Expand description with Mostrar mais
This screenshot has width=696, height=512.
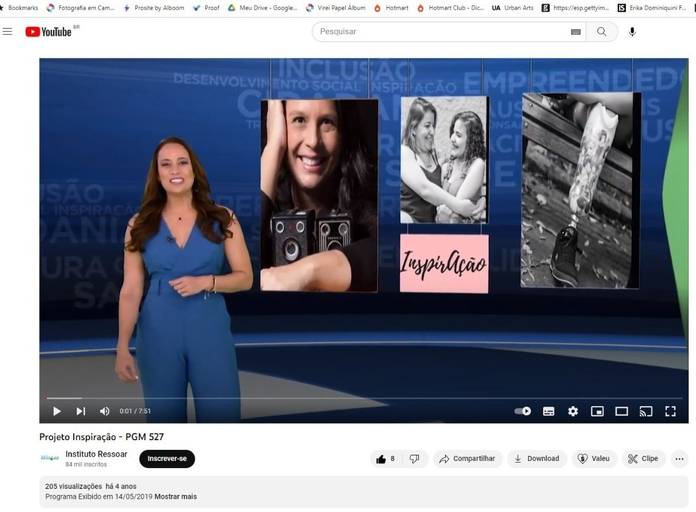tap(175, 497)
